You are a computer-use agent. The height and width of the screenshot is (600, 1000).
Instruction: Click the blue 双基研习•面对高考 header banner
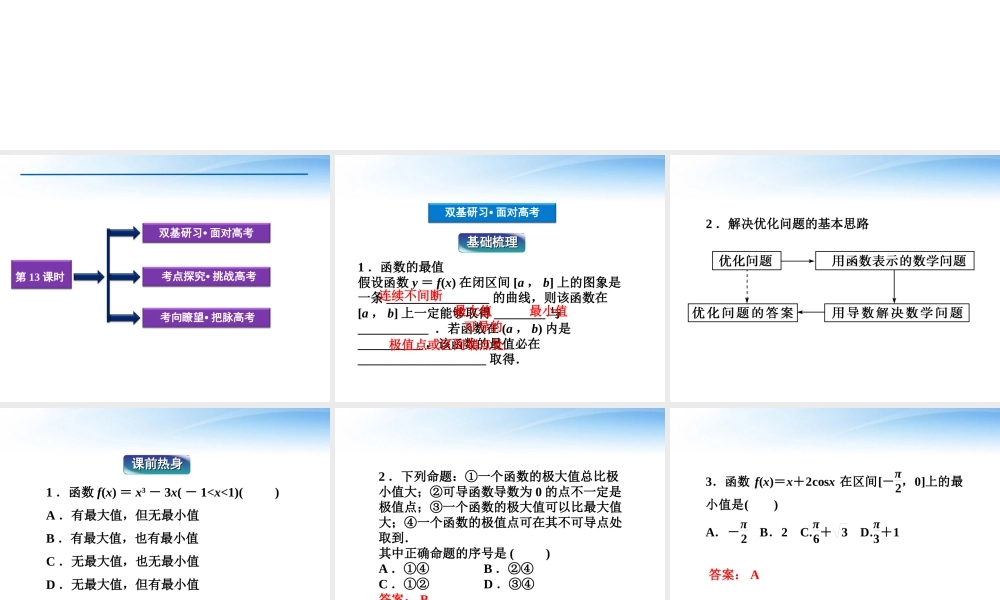coord(492,212)
